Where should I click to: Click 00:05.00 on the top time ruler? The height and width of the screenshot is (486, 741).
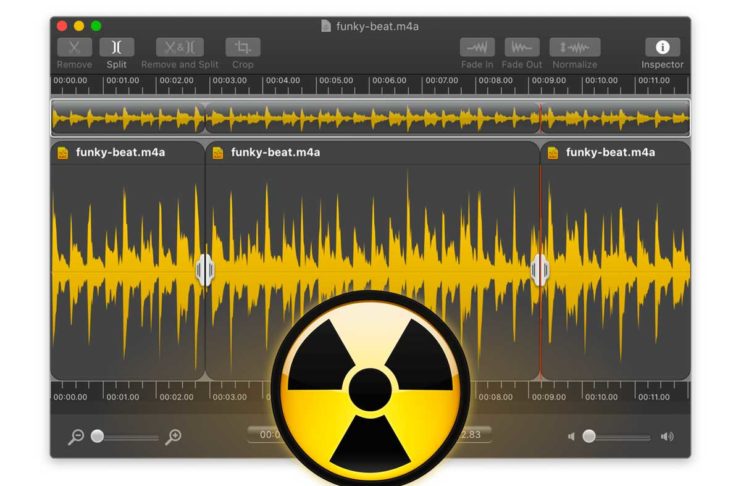336,80
